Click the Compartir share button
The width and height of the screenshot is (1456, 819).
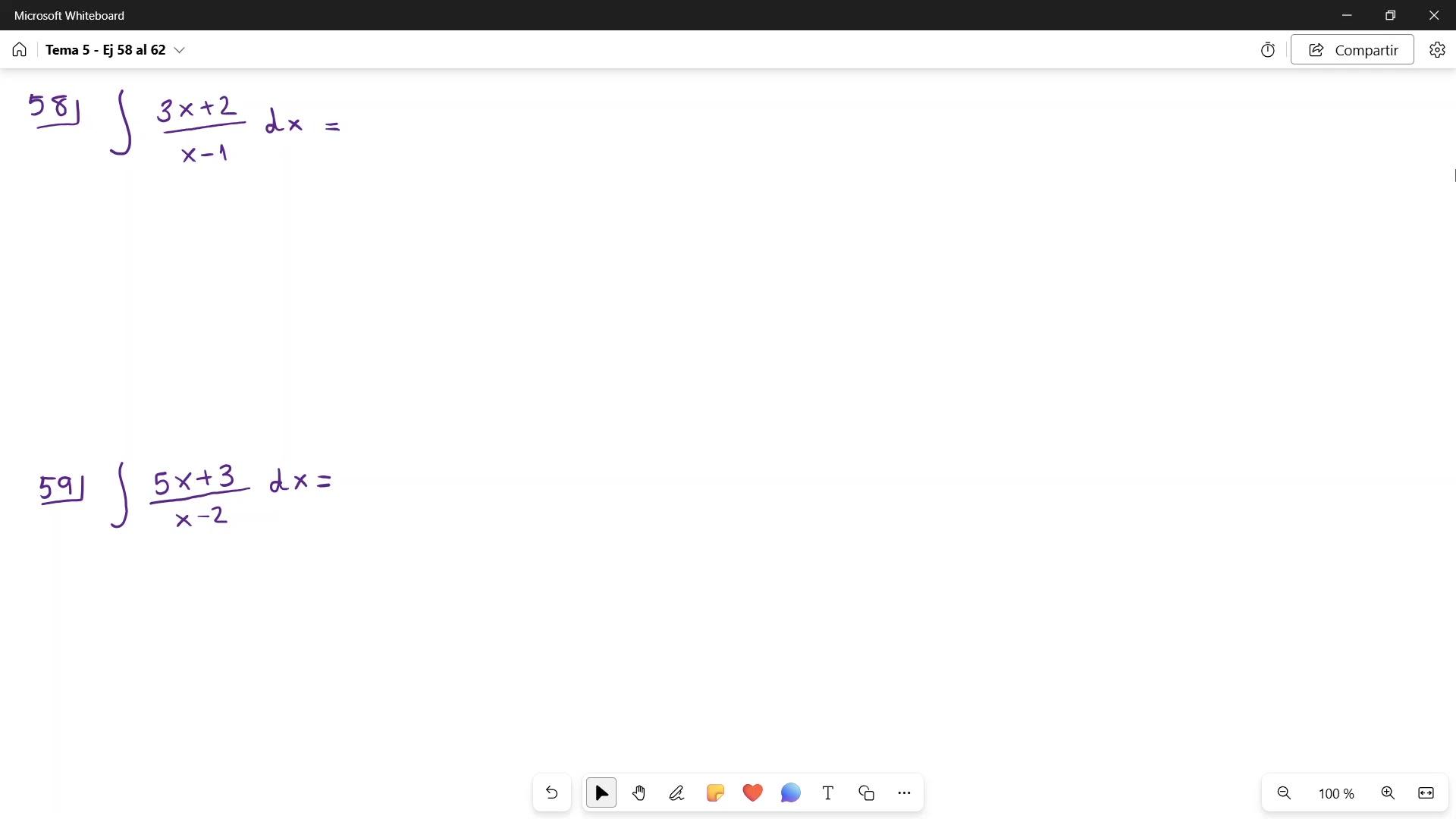click(1352, 50)
